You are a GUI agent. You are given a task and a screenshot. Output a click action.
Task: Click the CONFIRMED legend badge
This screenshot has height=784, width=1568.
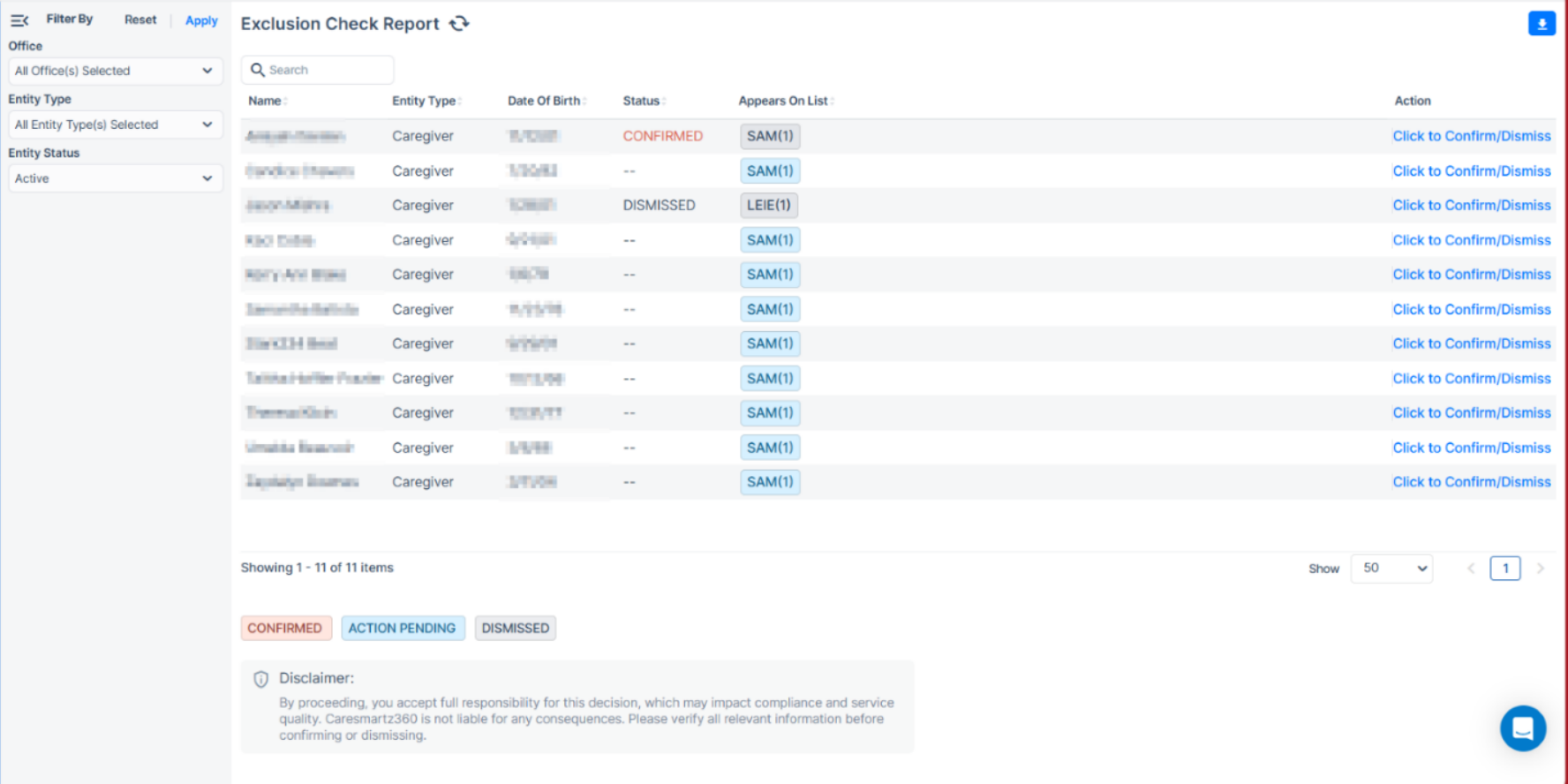[x=285, y=628]
